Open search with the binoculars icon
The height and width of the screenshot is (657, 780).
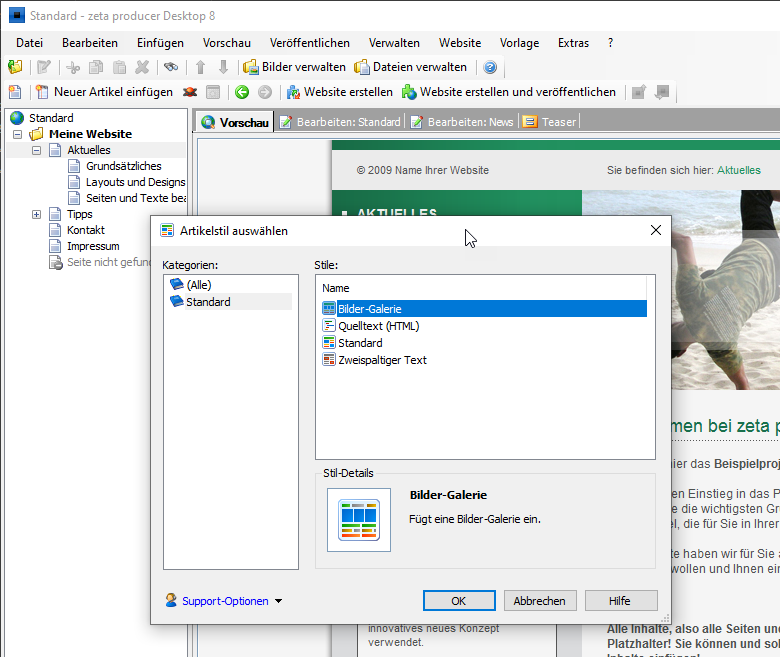[171, 67]
